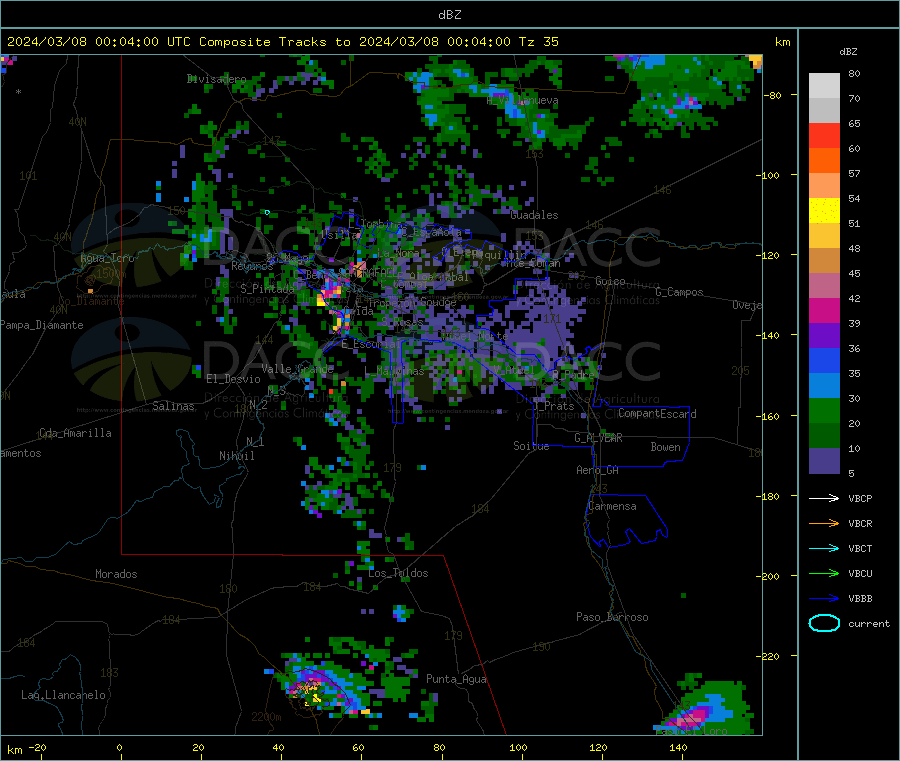
Task: Click the 'VBBB' legend label
Action: (860, 599)
